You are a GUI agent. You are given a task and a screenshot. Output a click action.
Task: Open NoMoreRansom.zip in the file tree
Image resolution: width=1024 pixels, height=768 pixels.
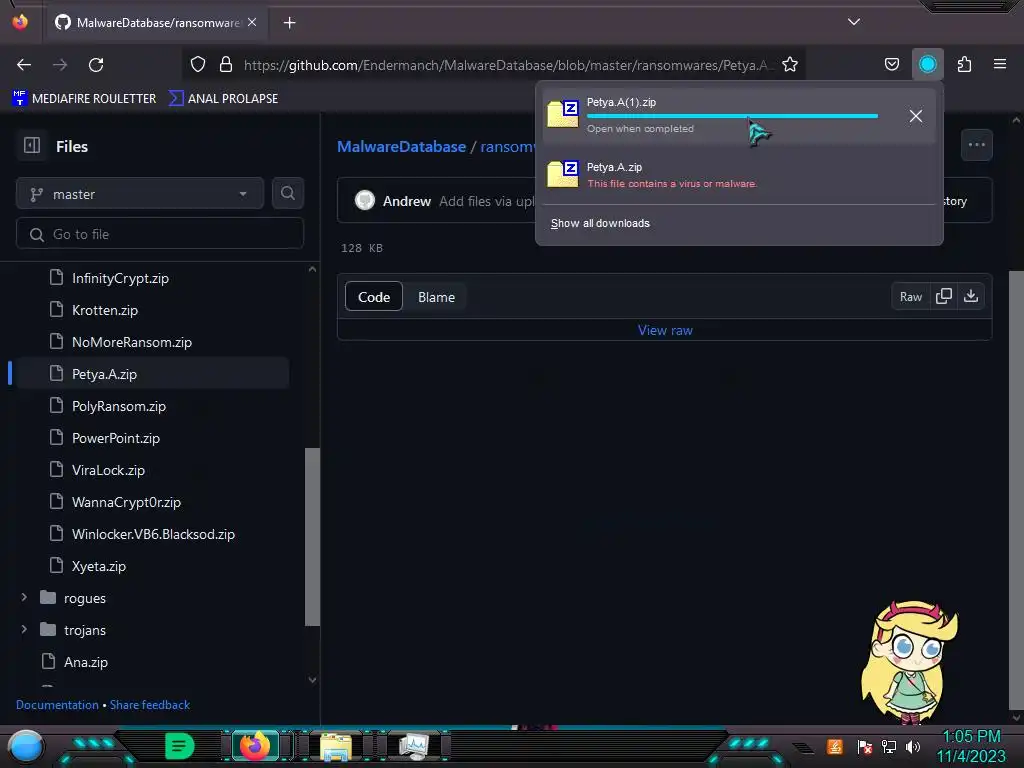point(132,342)
